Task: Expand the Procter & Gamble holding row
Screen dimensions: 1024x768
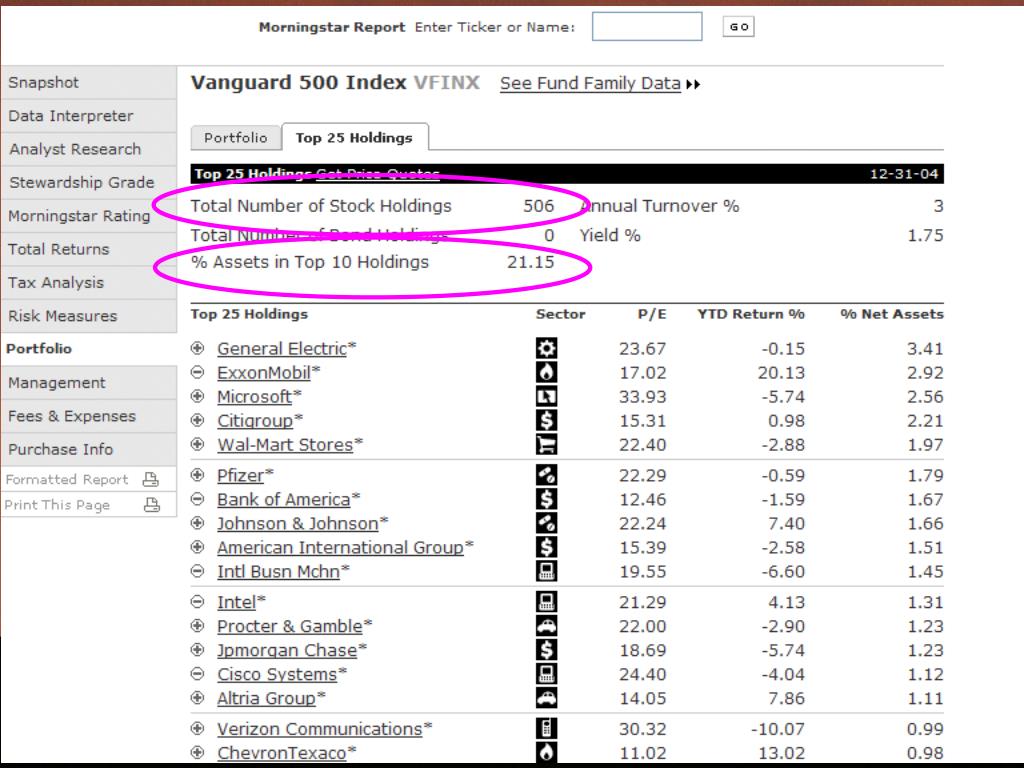Action: (197, 626)
